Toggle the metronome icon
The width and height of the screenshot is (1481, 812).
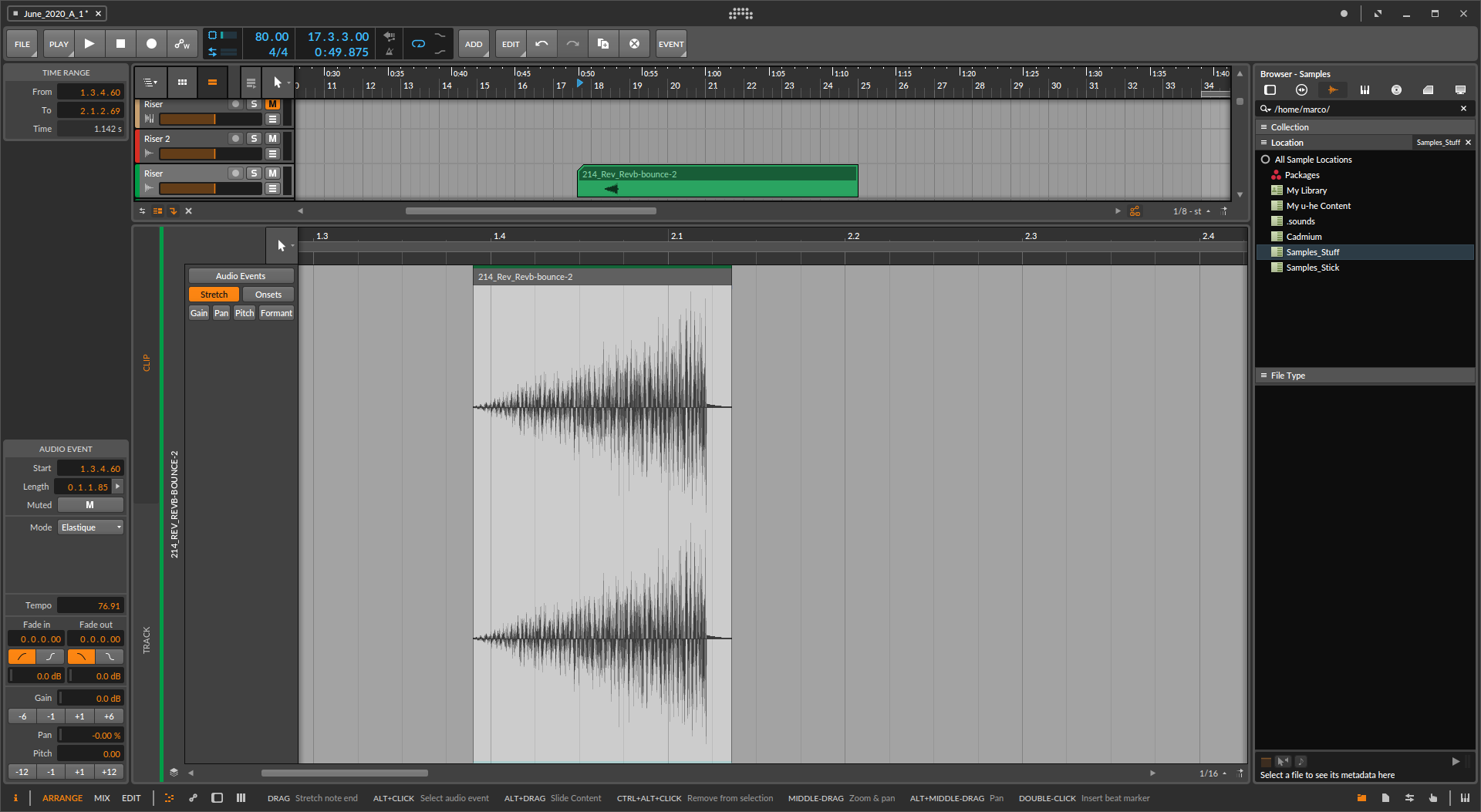390,52
